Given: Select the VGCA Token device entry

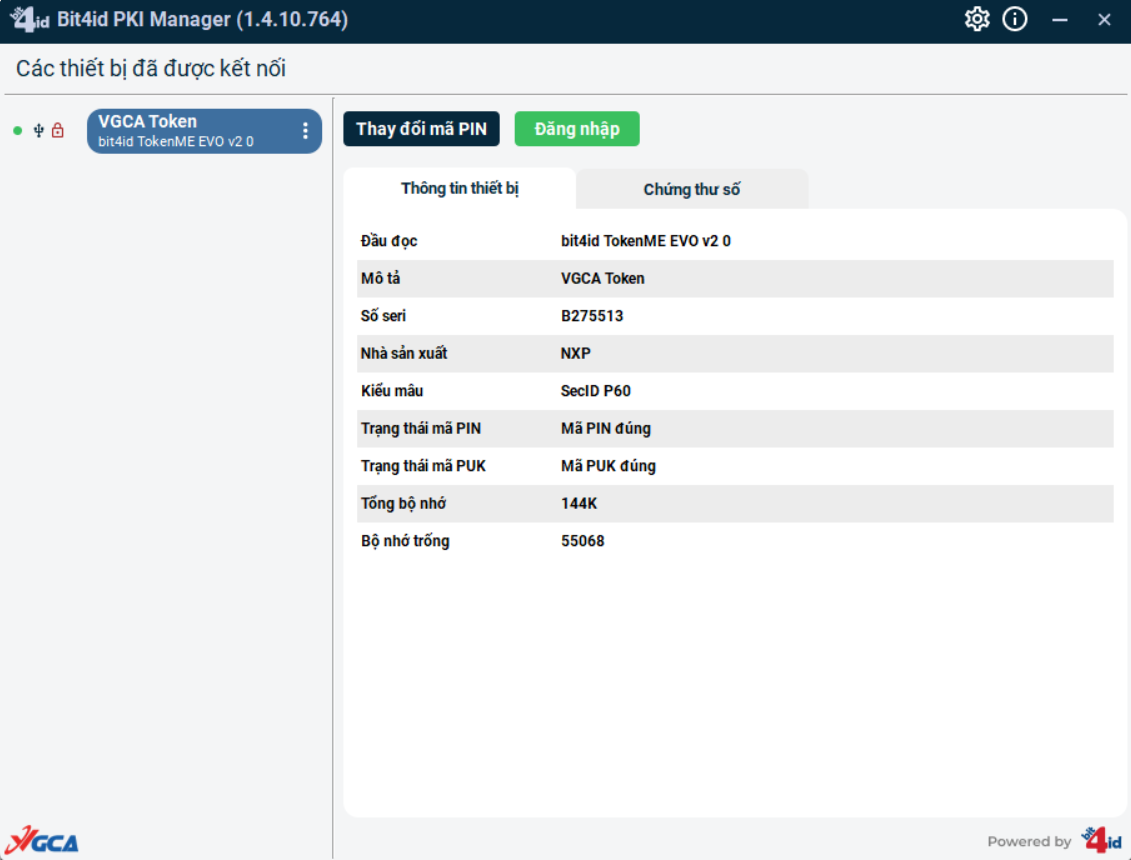Looking at the screenshot, I should point(204,131).
